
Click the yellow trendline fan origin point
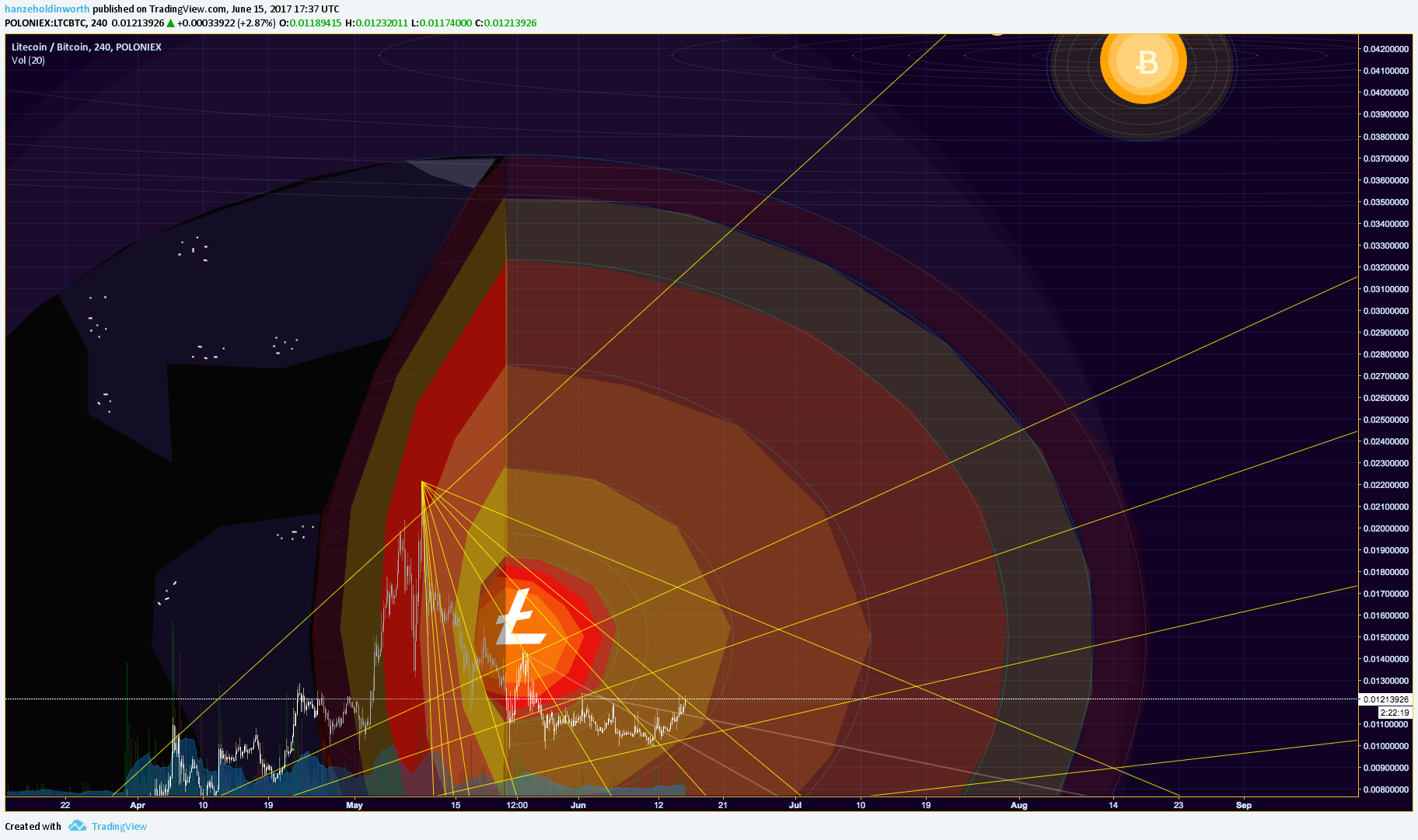click(422, 482)
